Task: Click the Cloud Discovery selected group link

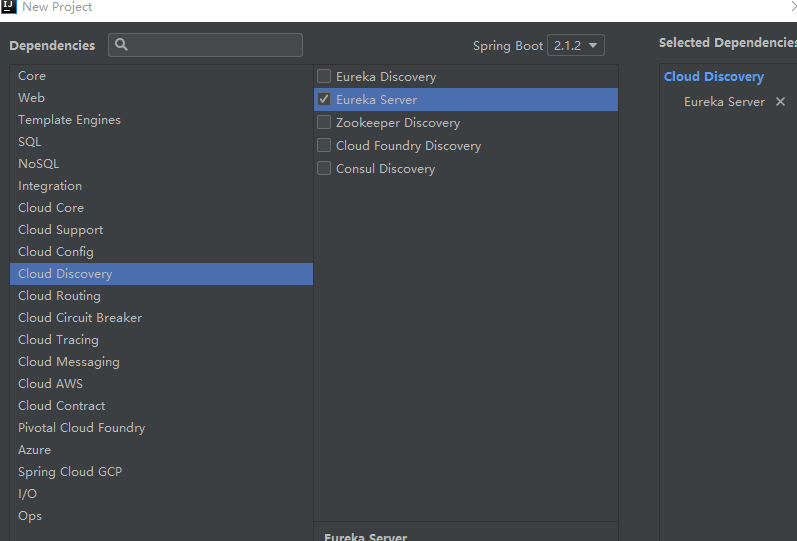Action: 713,77
